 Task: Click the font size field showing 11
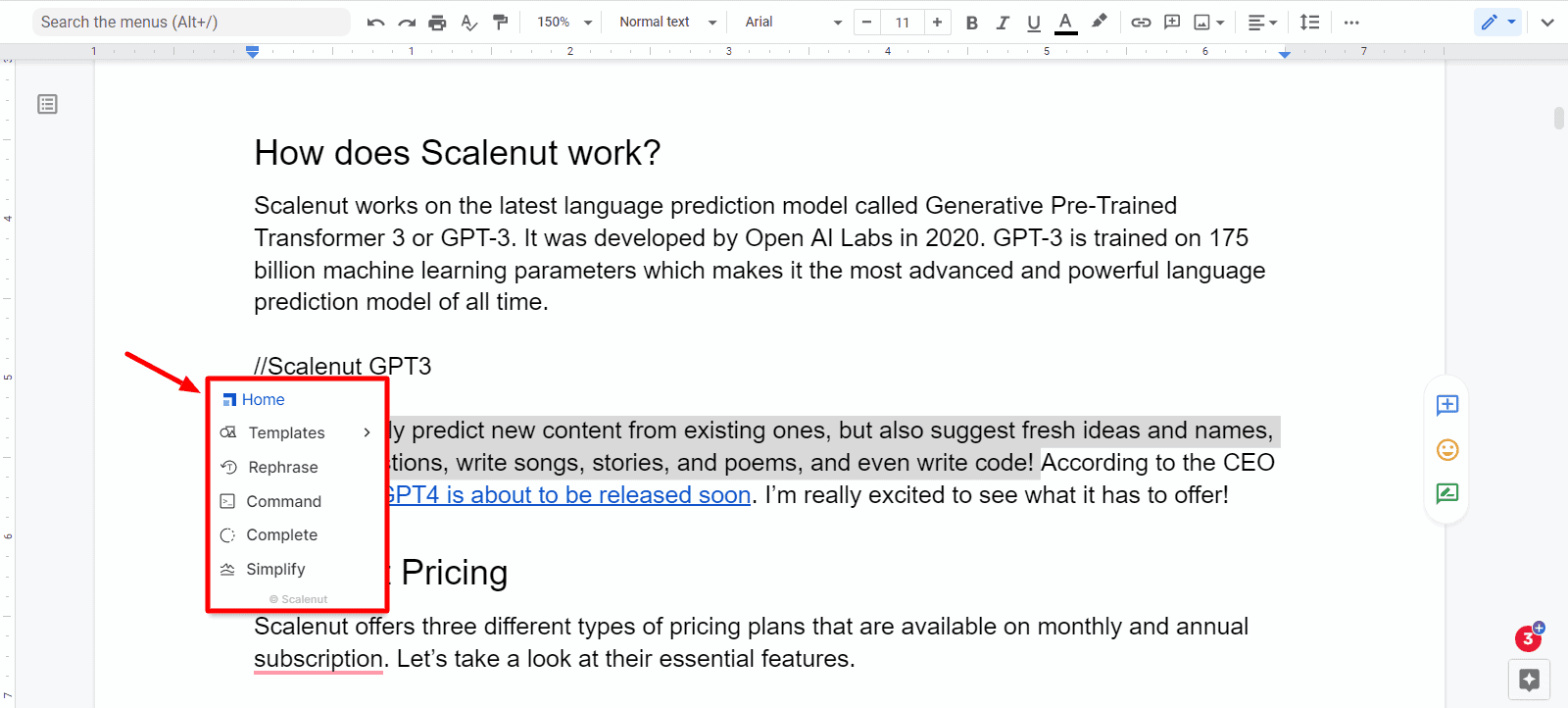coord(903,22)
